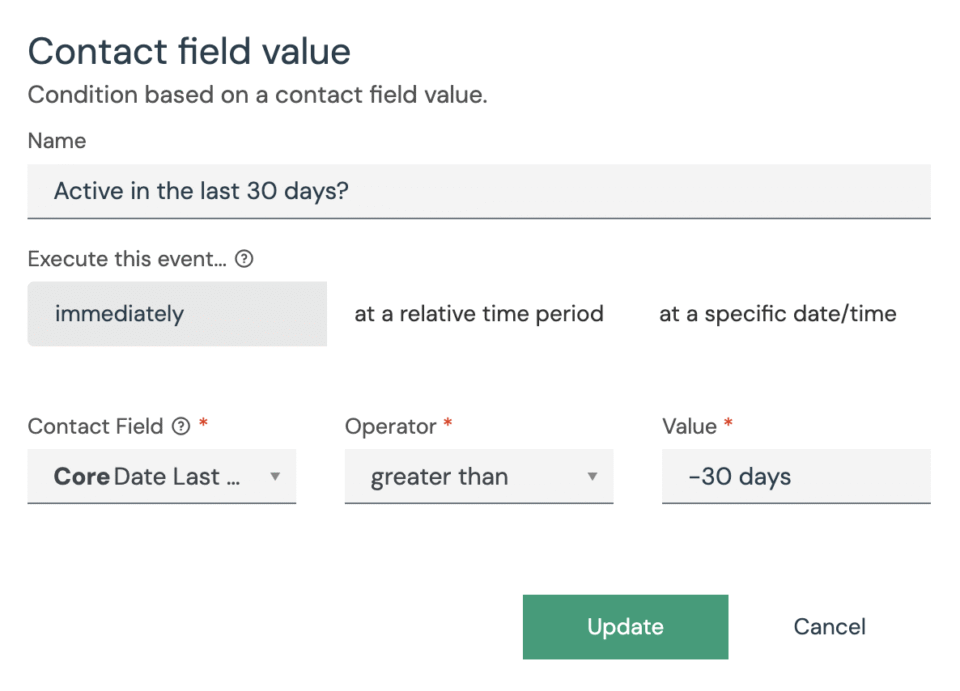Switch to the at a specific date/time option
Viewport: 960px width, 691px height.
point(777,314)
